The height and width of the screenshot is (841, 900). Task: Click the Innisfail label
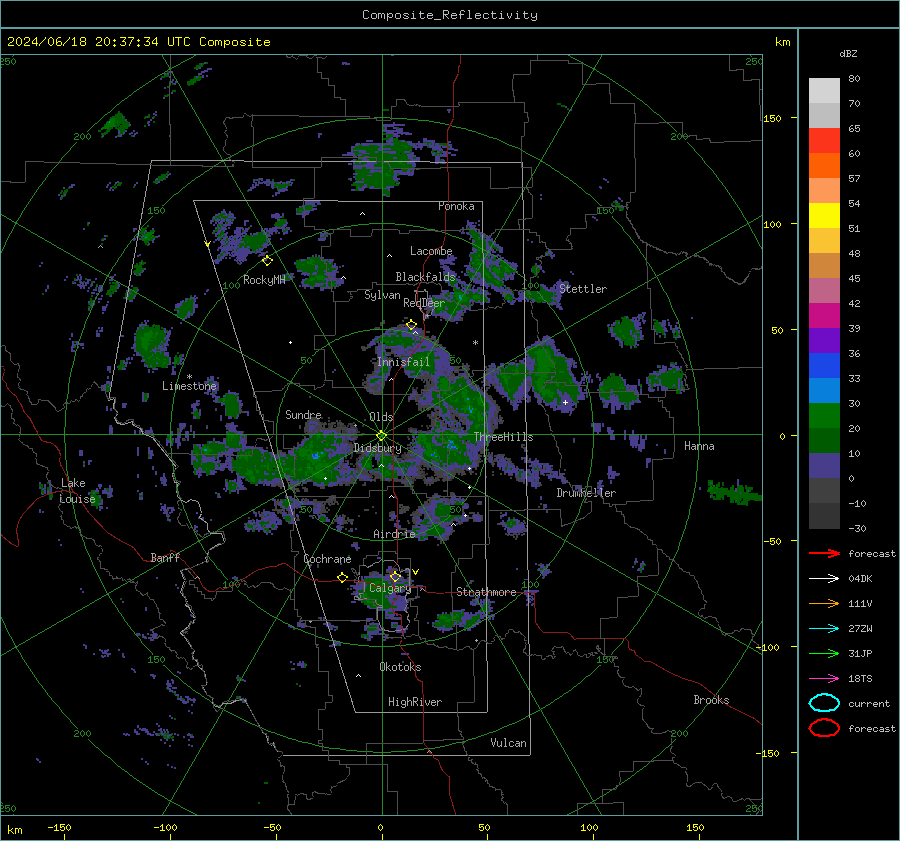click(403, 362)
